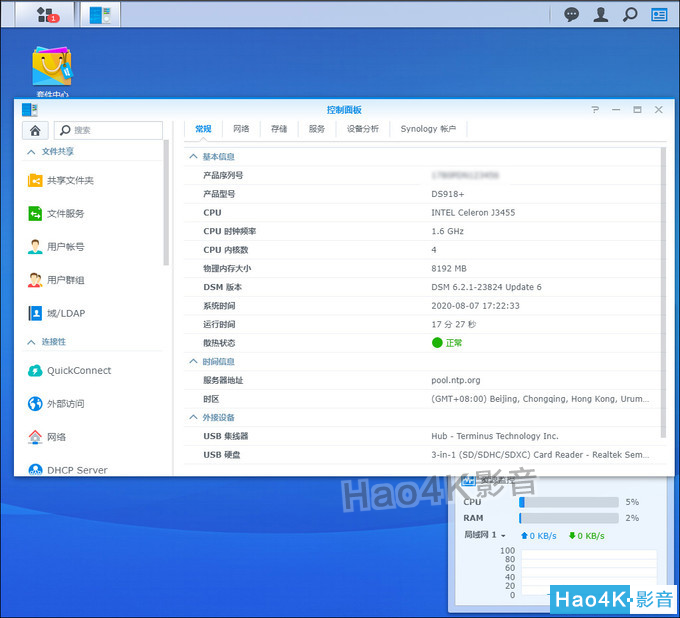Click the pool.ntp.org server address

456,380
